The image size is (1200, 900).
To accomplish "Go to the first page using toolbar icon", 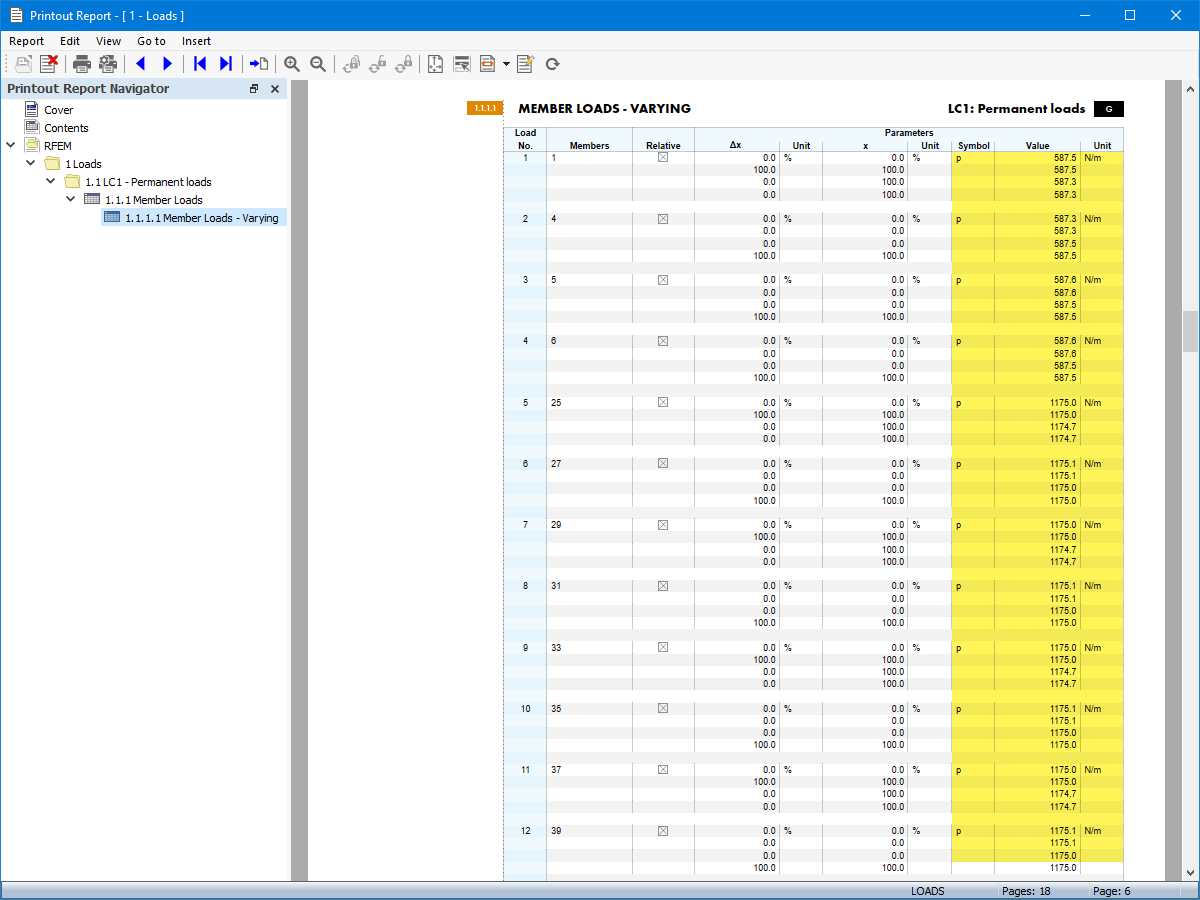I will tap(200, 64).
